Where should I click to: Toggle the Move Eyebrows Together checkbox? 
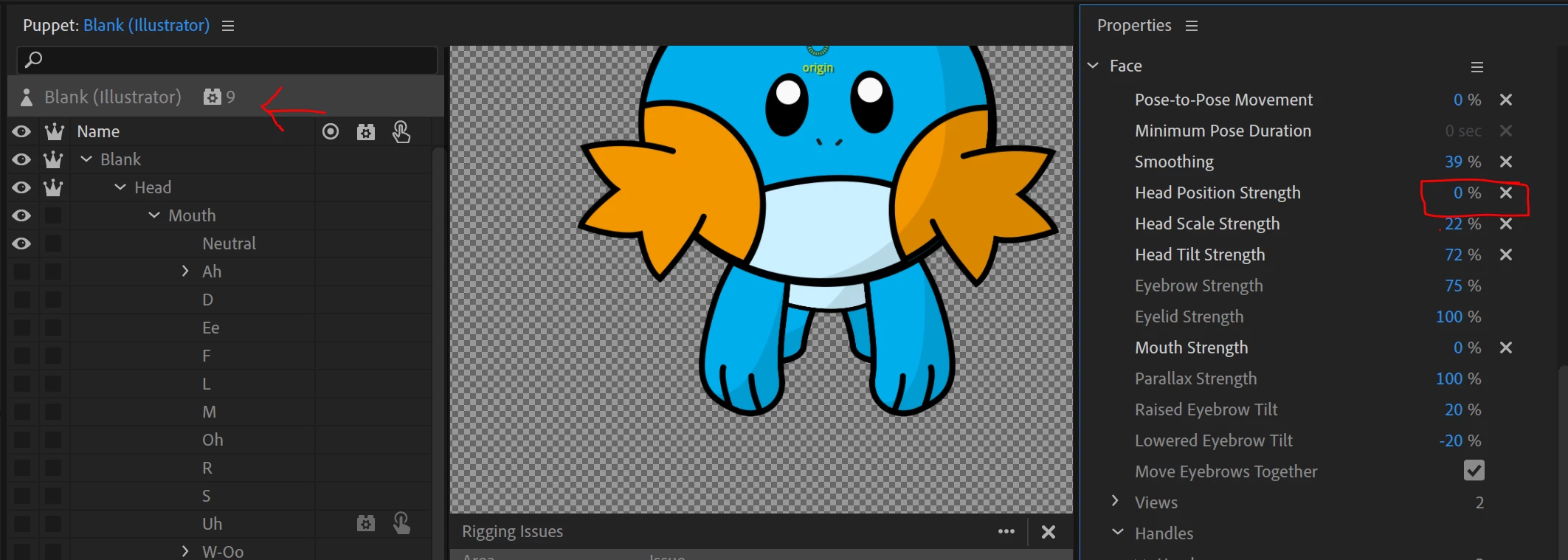pos(1474,471)
